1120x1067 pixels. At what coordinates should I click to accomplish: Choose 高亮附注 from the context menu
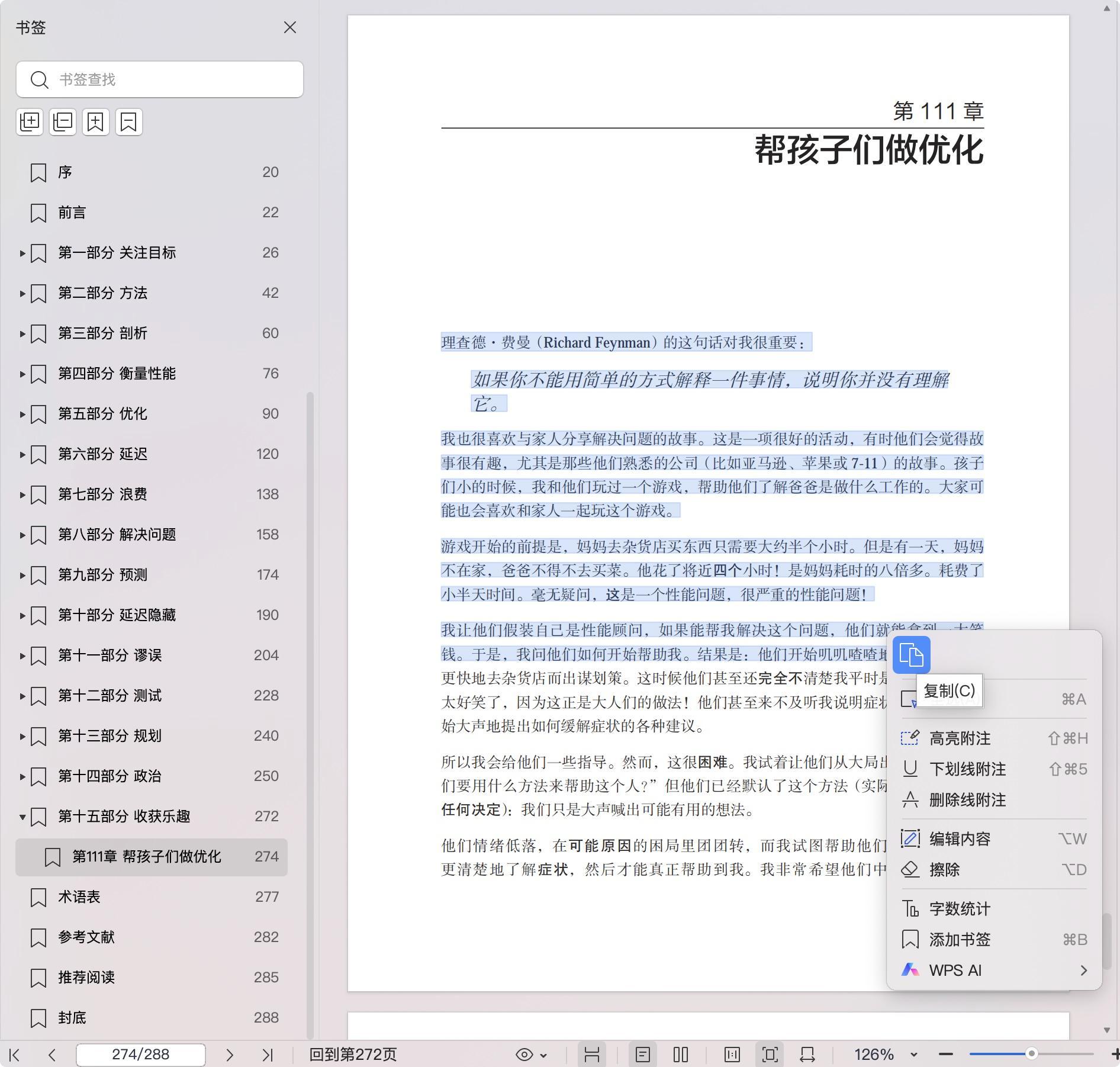pyautogui.click(x=960, y=738)
